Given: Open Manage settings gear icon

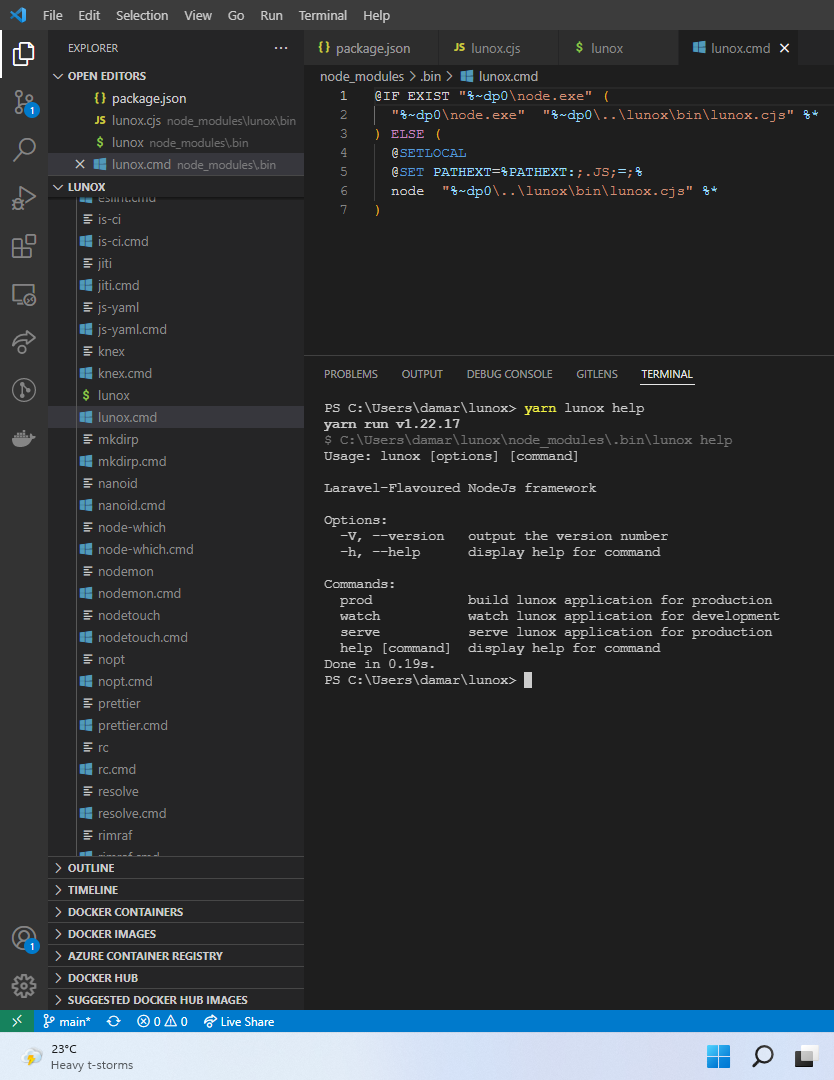Looking at the screenshot, I should coord(23,986).
